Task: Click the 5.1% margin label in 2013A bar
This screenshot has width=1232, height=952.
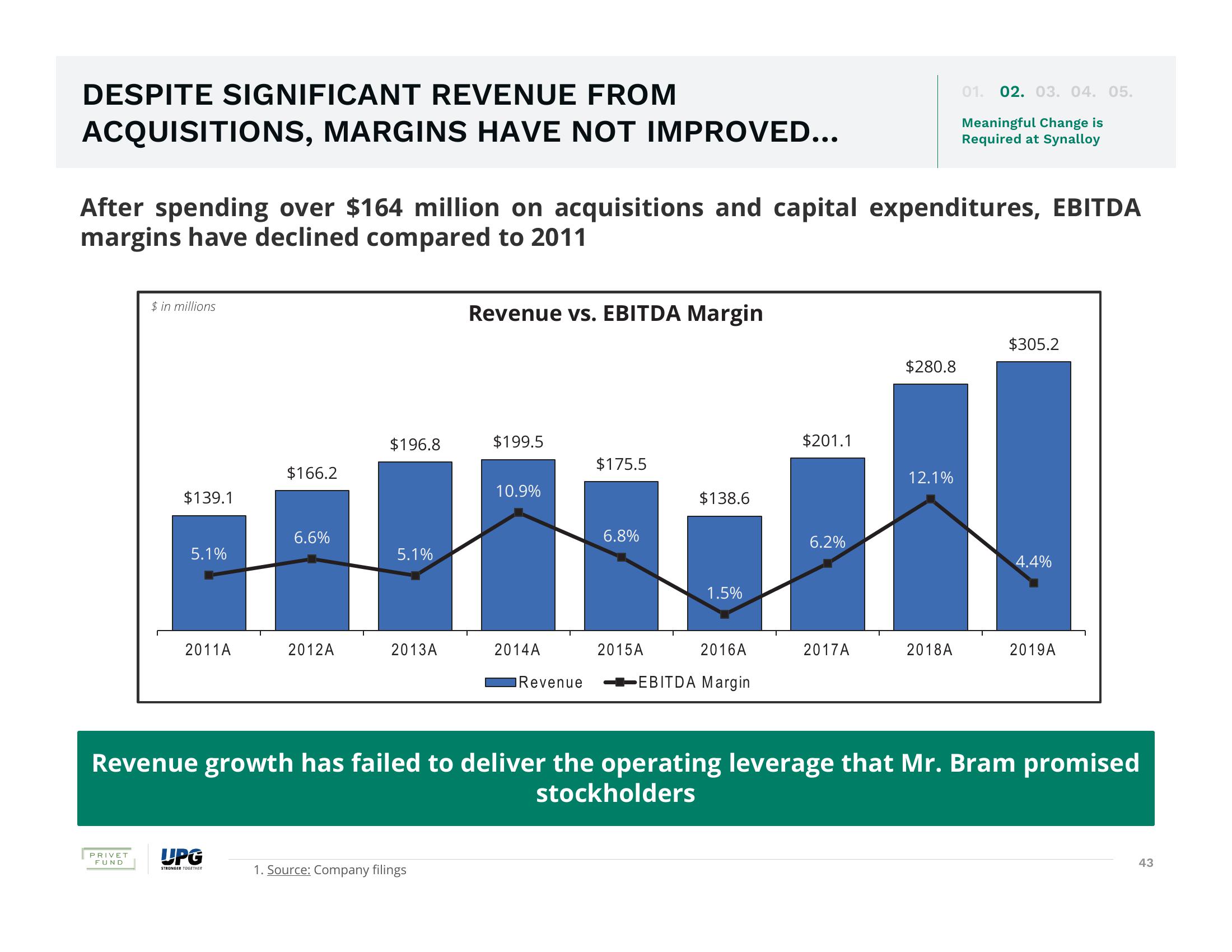Action: (414, 554)
